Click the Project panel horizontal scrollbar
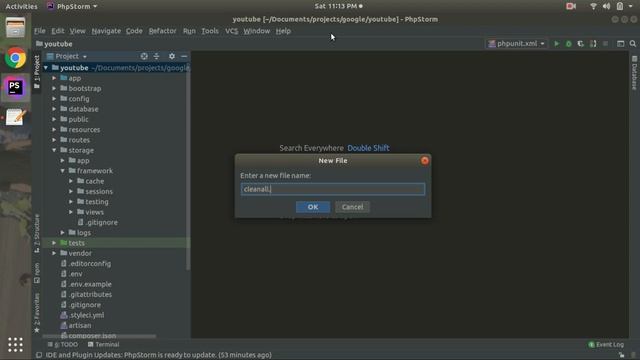 99,336
